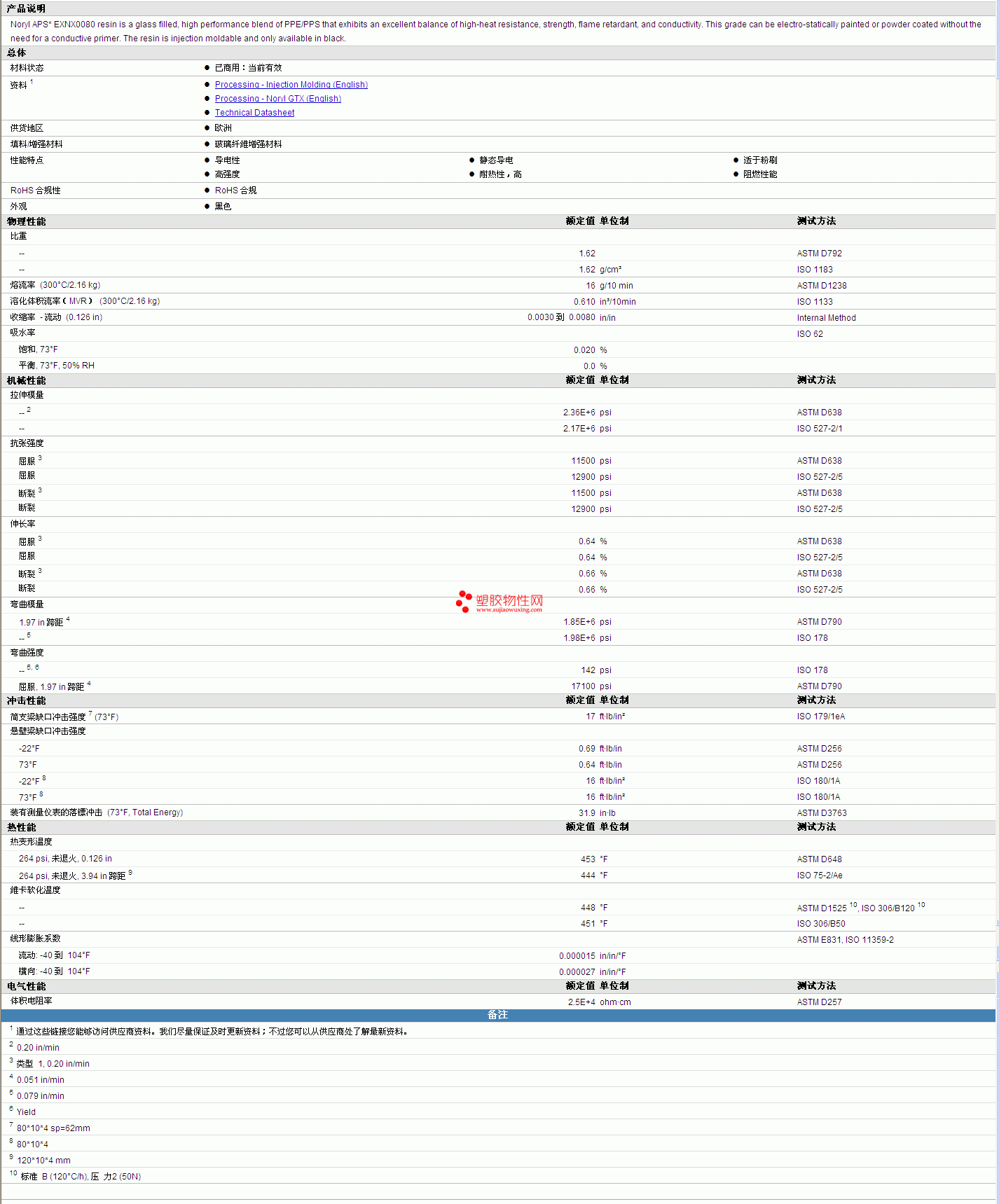Click the 抗张强度 row label
Image resolution: width=999 pixels, height=1204 pixels.
tap(27, 443)
